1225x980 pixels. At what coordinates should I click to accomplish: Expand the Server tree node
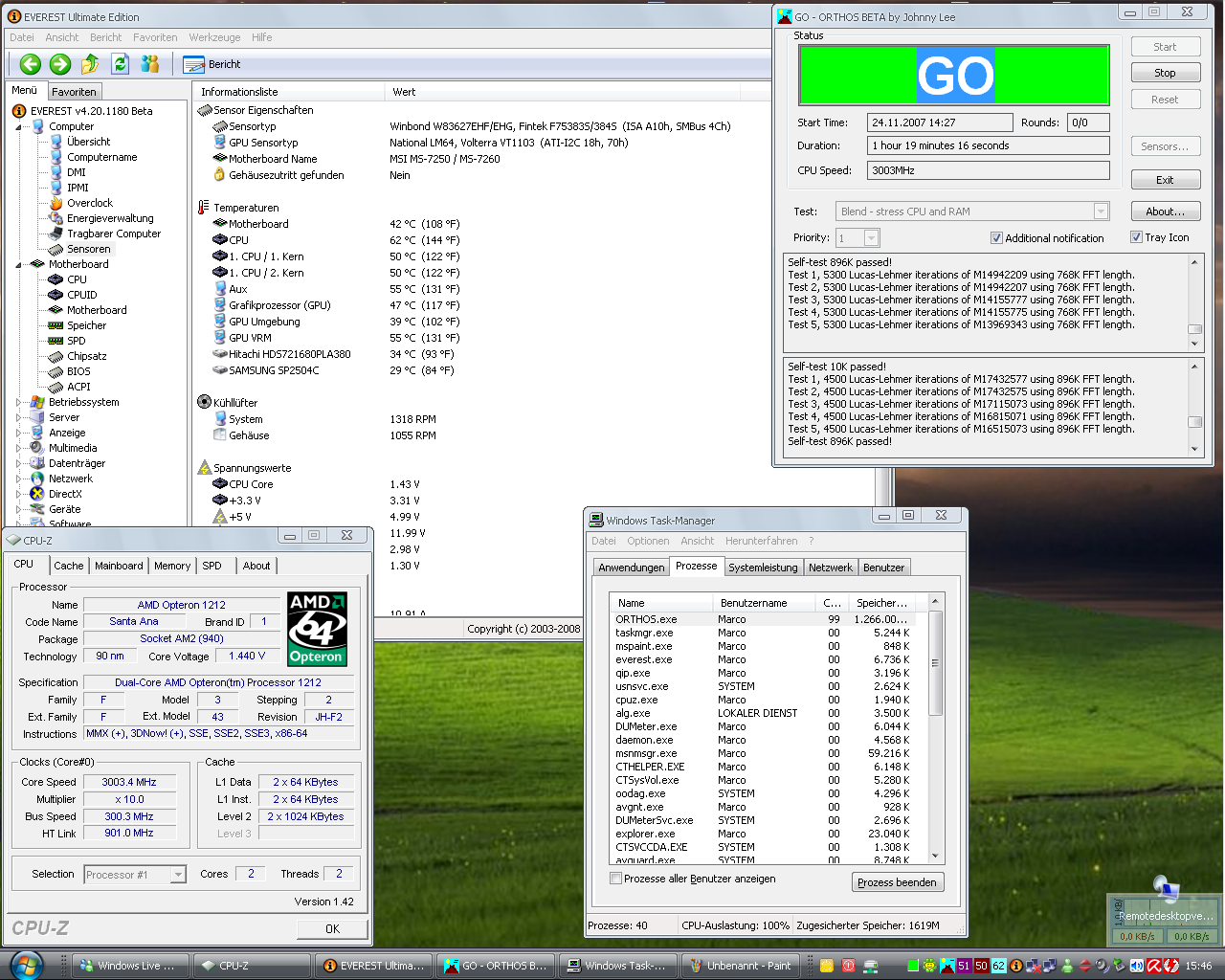19,417
